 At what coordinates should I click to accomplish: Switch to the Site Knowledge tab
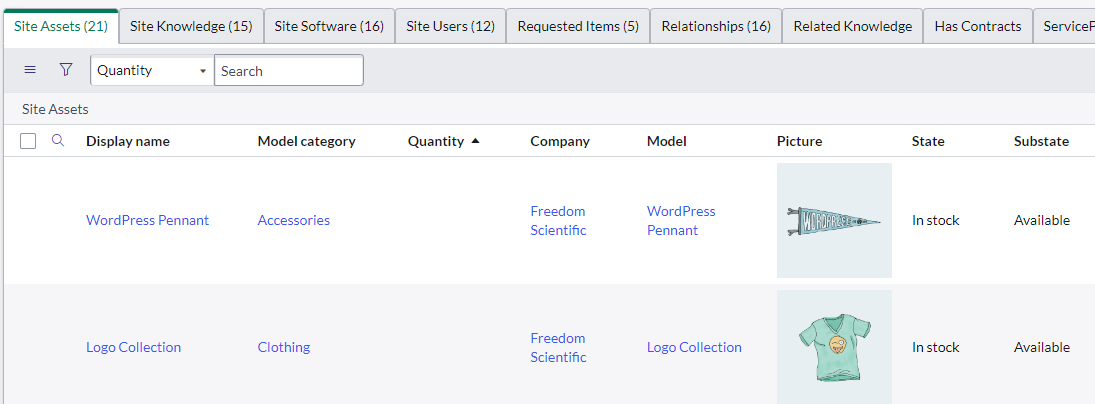(191, 26)
